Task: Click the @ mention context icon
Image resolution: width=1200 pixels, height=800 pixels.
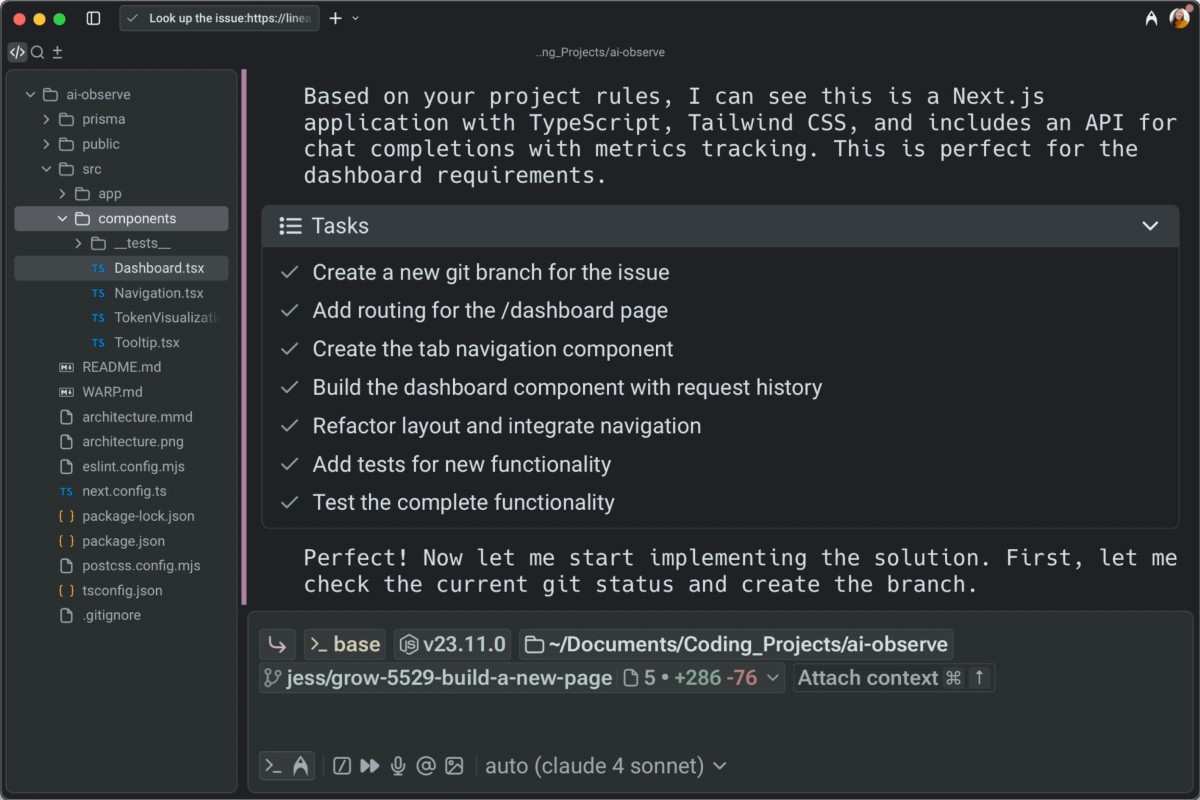Action: [426, 766]
